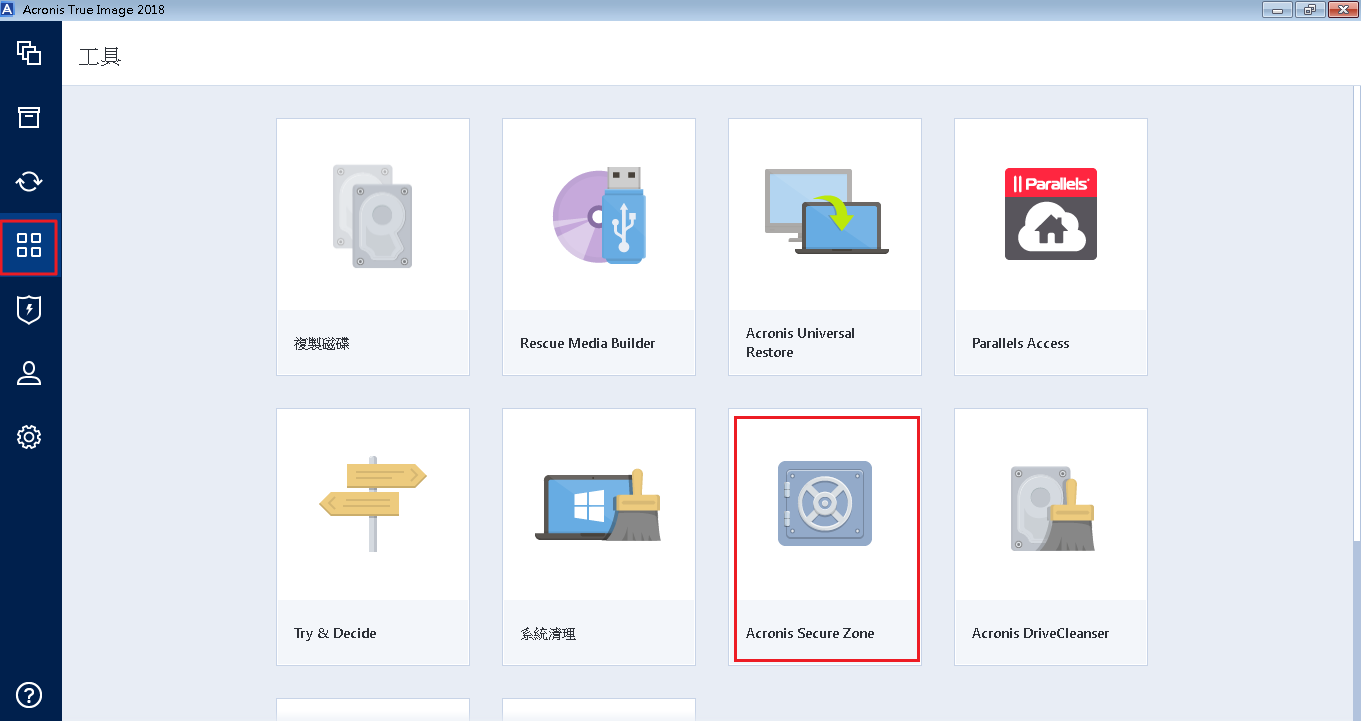Open Parallels Access label
The image size is (1361, 721).
[x=1021, y=343]
